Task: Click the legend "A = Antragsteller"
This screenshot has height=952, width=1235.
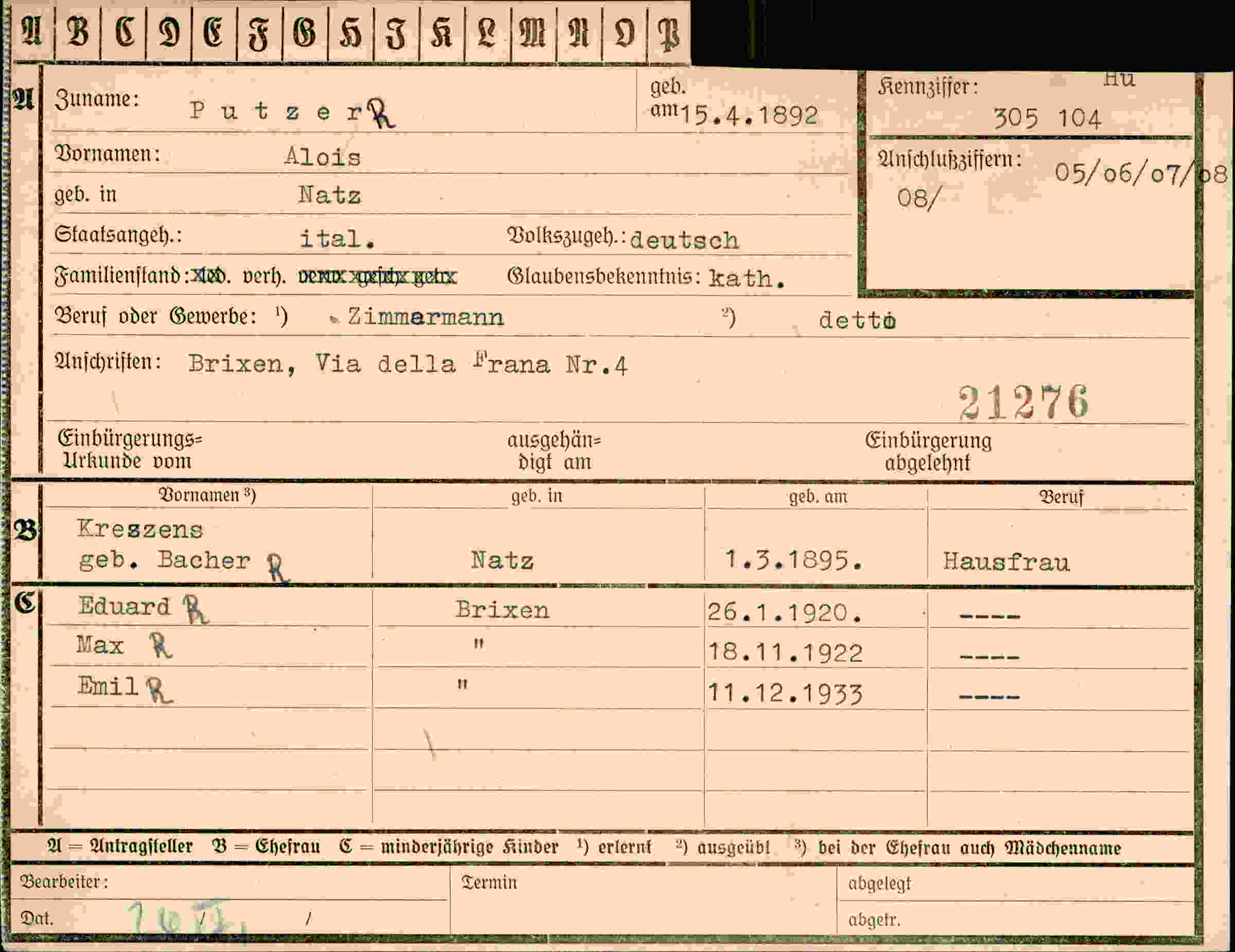Action: 120,847
